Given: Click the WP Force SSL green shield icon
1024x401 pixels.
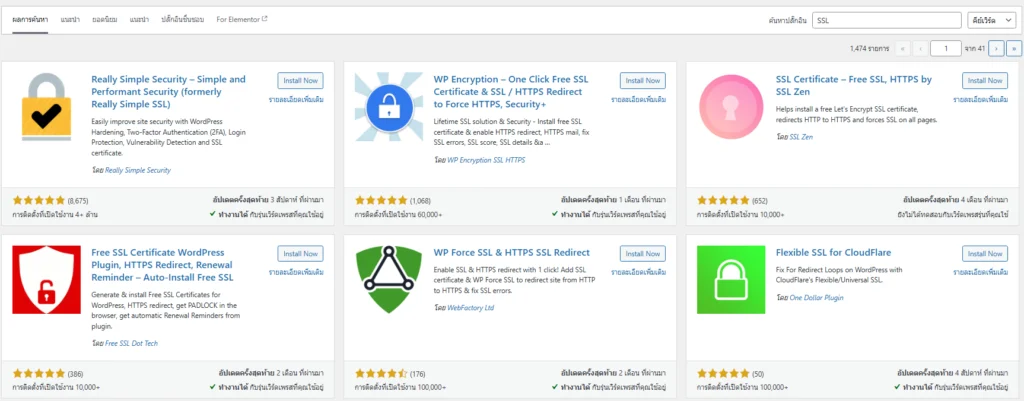Looking at the screenshot, I should [389, 280].
